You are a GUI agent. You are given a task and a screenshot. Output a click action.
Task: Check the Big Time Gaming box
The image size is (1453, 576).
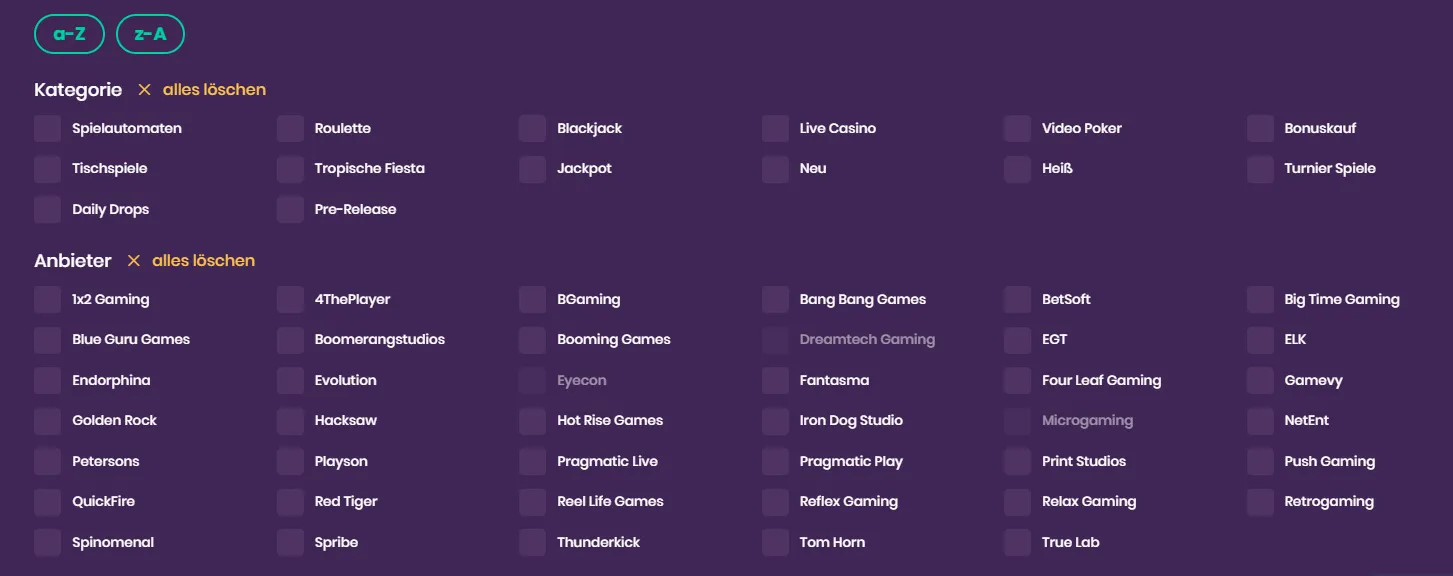coord(1260,300)
